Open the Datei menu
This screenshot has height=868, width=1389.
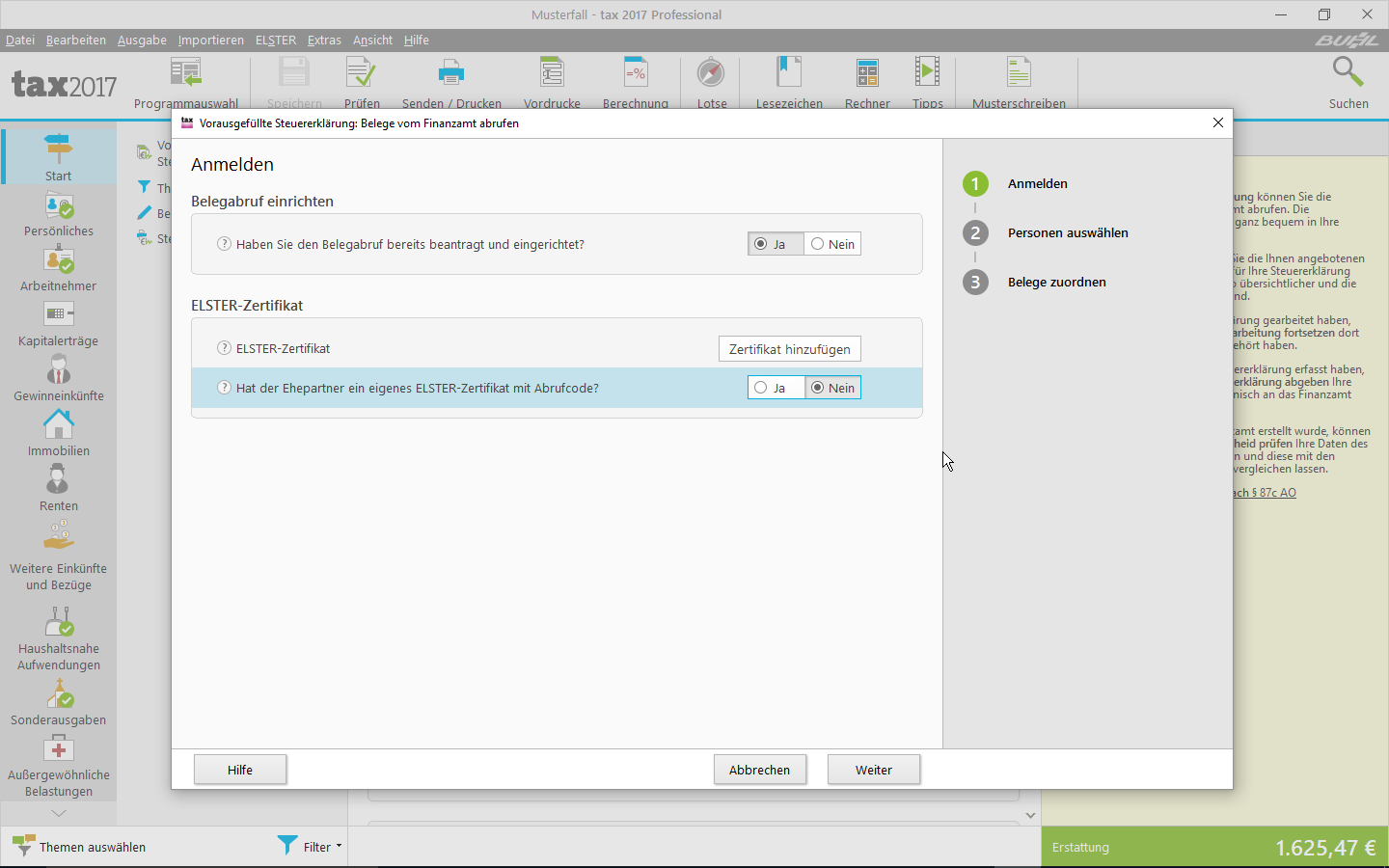pyautogui.click(x=20, y=40)
